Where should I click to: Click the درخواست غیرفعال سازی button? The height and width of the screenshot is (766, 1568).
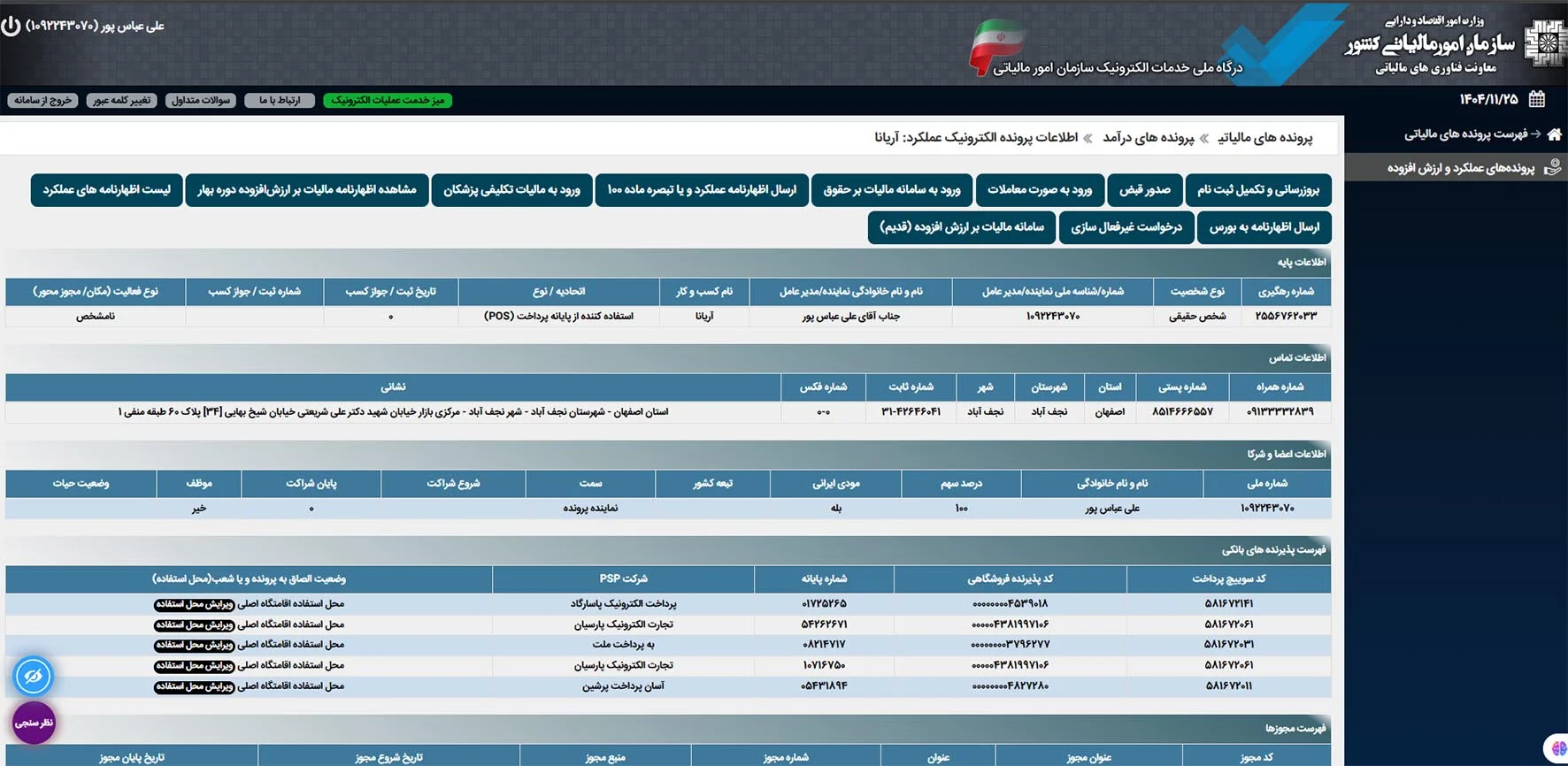pyautogui.click(x=1126, y=227)
